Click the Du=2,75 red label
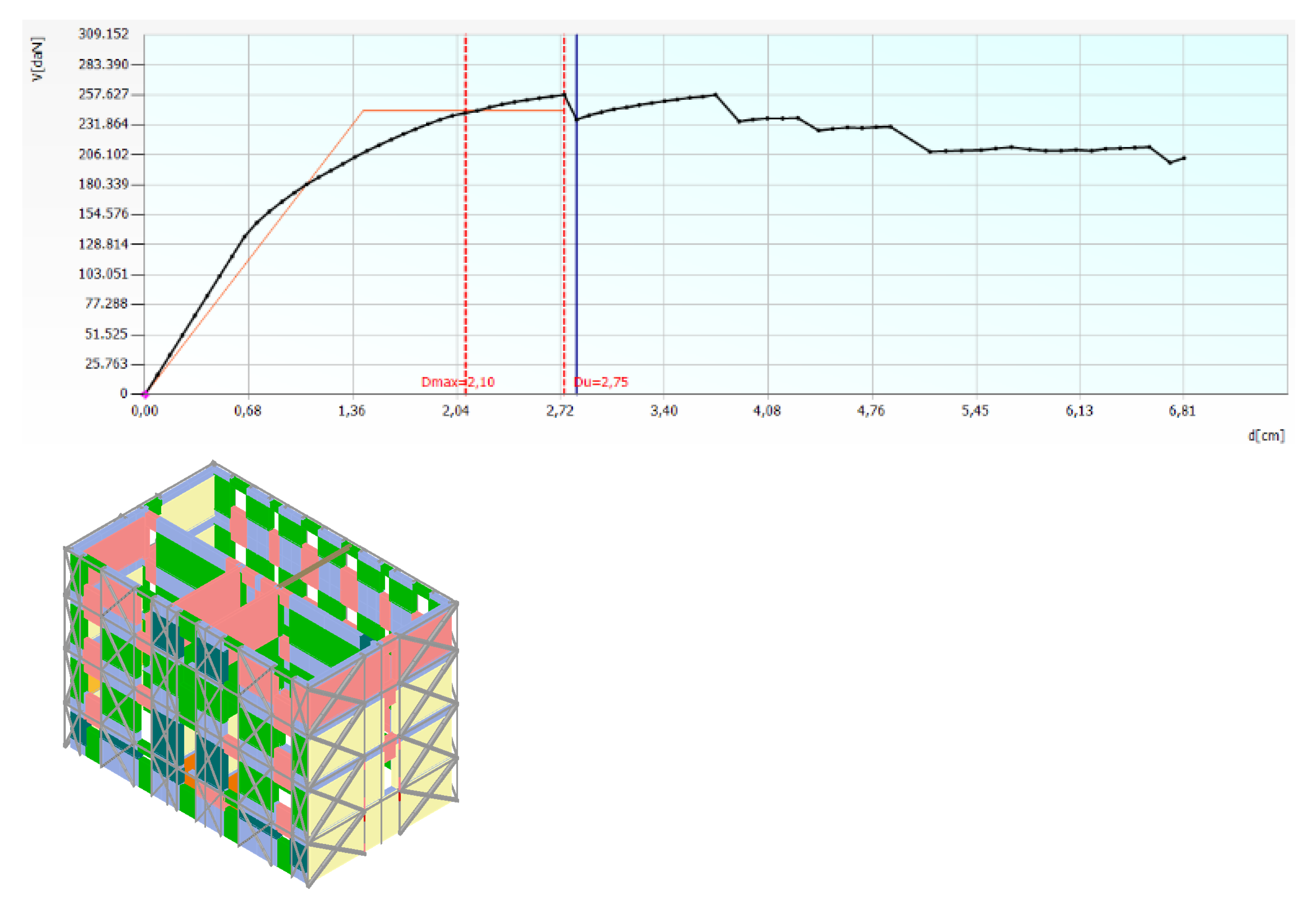1316x904 pixels. click(602, 382)
